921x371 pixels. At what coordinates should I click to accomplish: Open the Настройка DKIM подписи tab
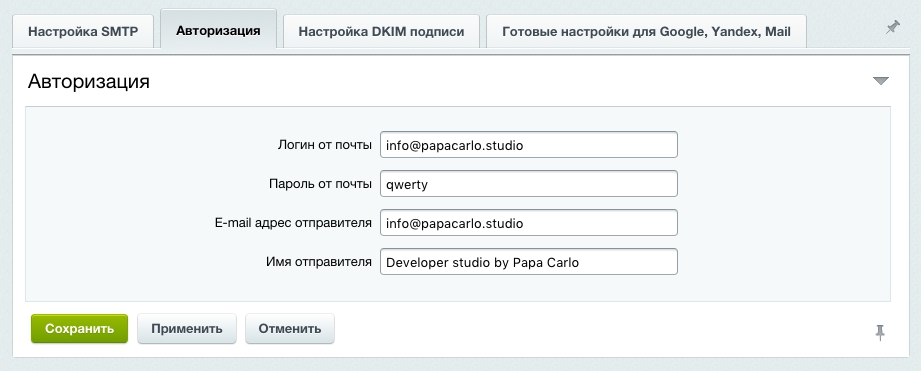[381, 32]
